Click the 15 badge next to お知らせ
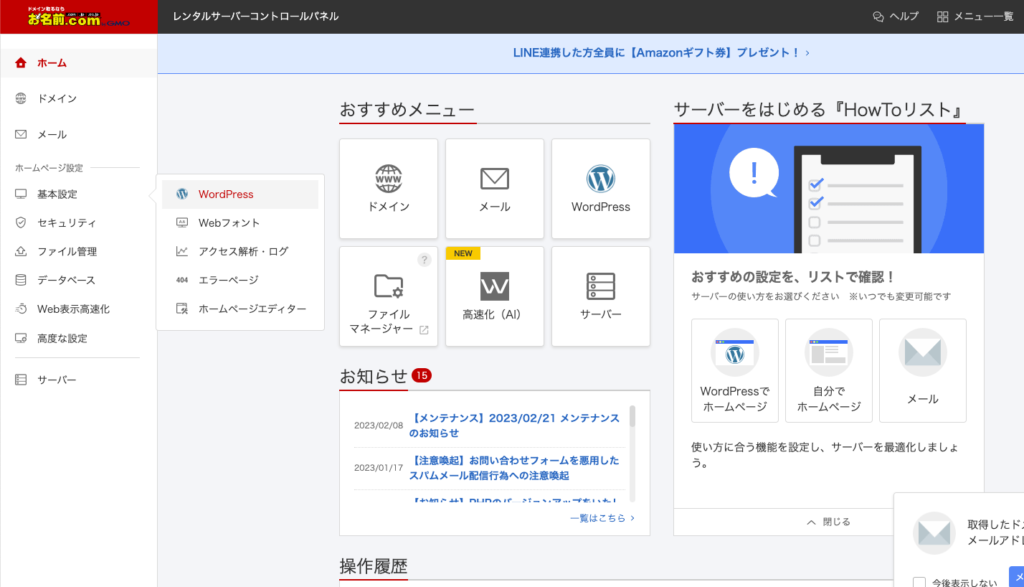 tap(421, 375)
